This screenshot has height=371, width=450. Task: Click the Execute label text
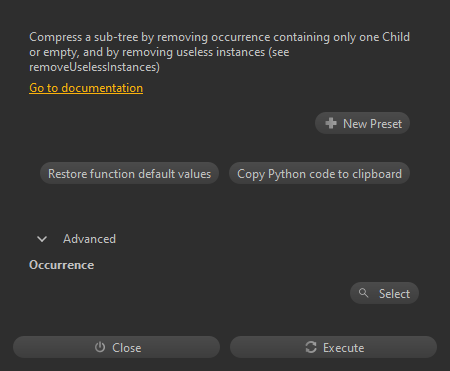coord(343,348)
